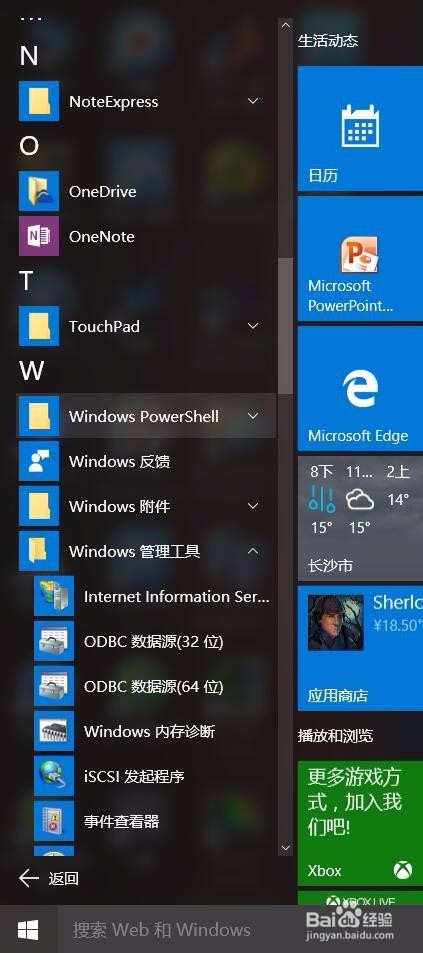This screenshot has height=953, width=423.
Task: Click the back arrow next to 返回
Action: 29,878
